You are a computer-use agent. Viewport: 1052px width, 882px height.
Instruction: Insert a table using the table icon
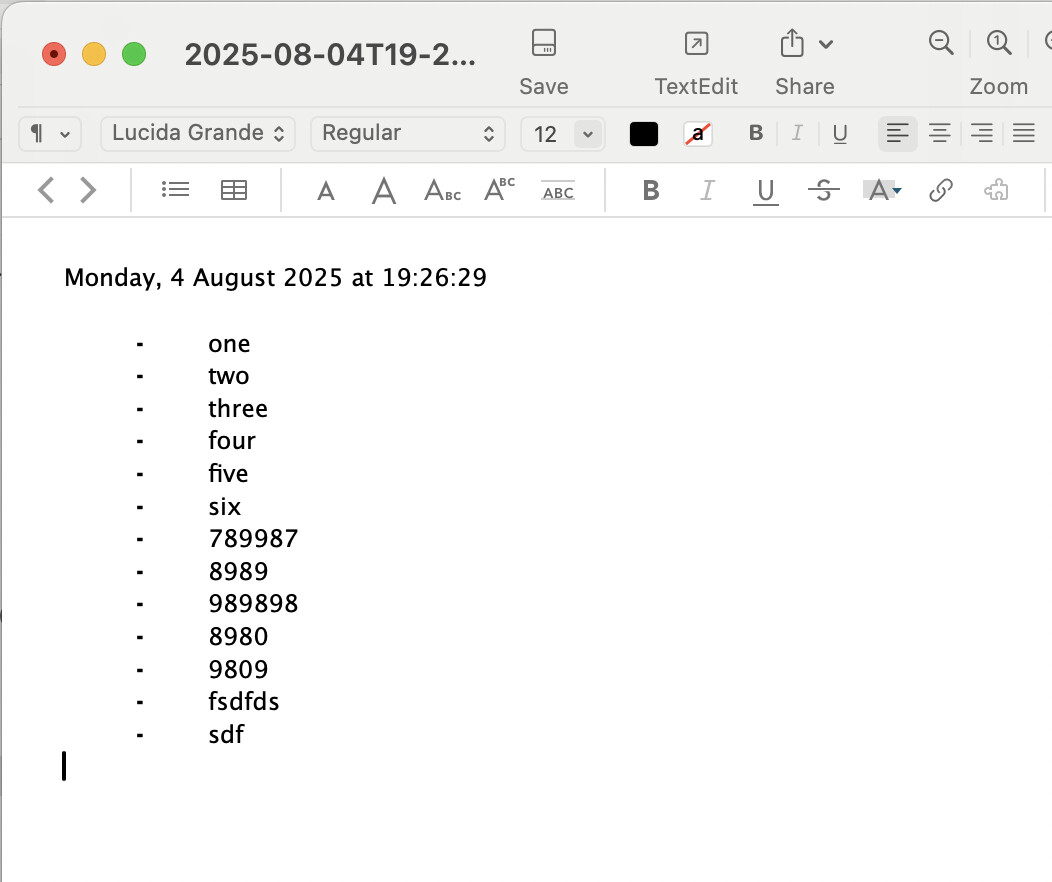click(234, 190)
